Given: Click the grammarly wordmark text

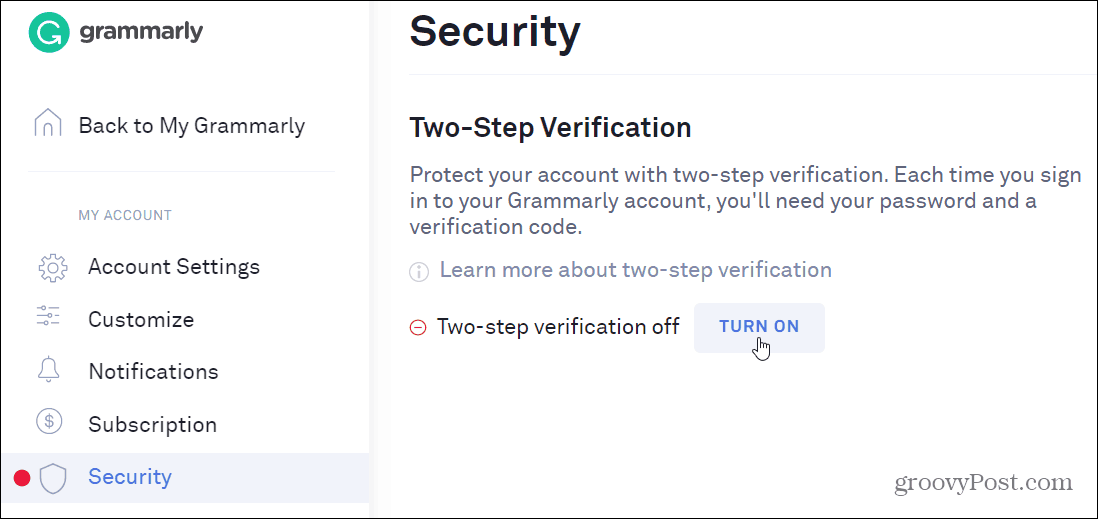Looking at the screenshot, I should tap(141, 32).
